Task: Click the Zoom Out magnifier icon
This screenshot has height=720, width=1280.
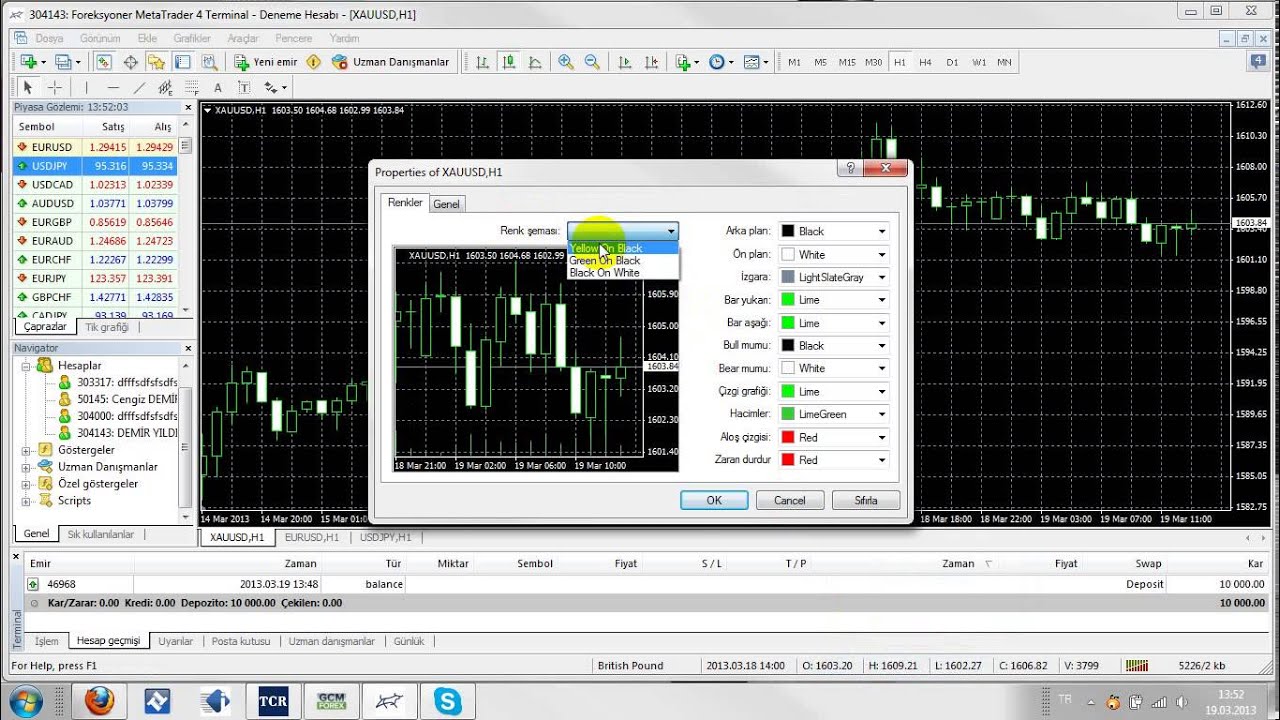Action: [592, 62]
